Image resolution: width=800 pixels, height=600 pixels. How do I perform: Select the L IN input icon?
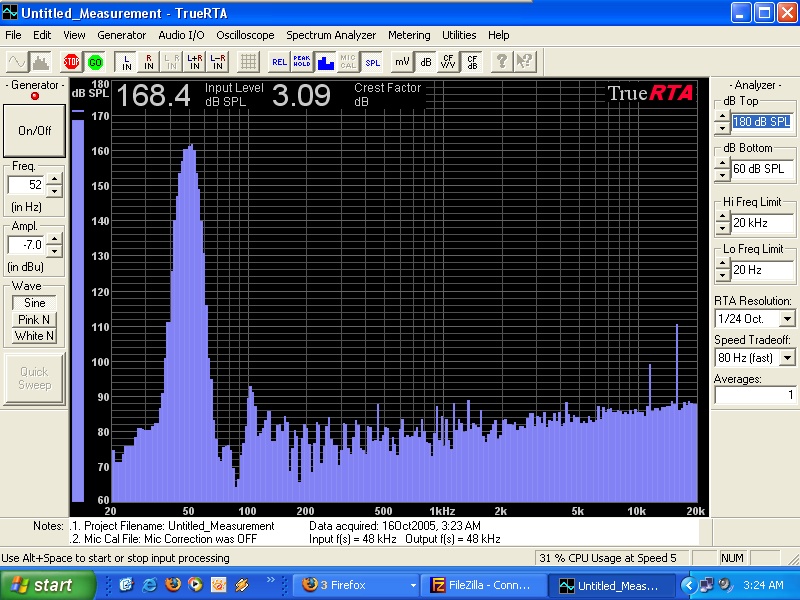click(126, 62)
